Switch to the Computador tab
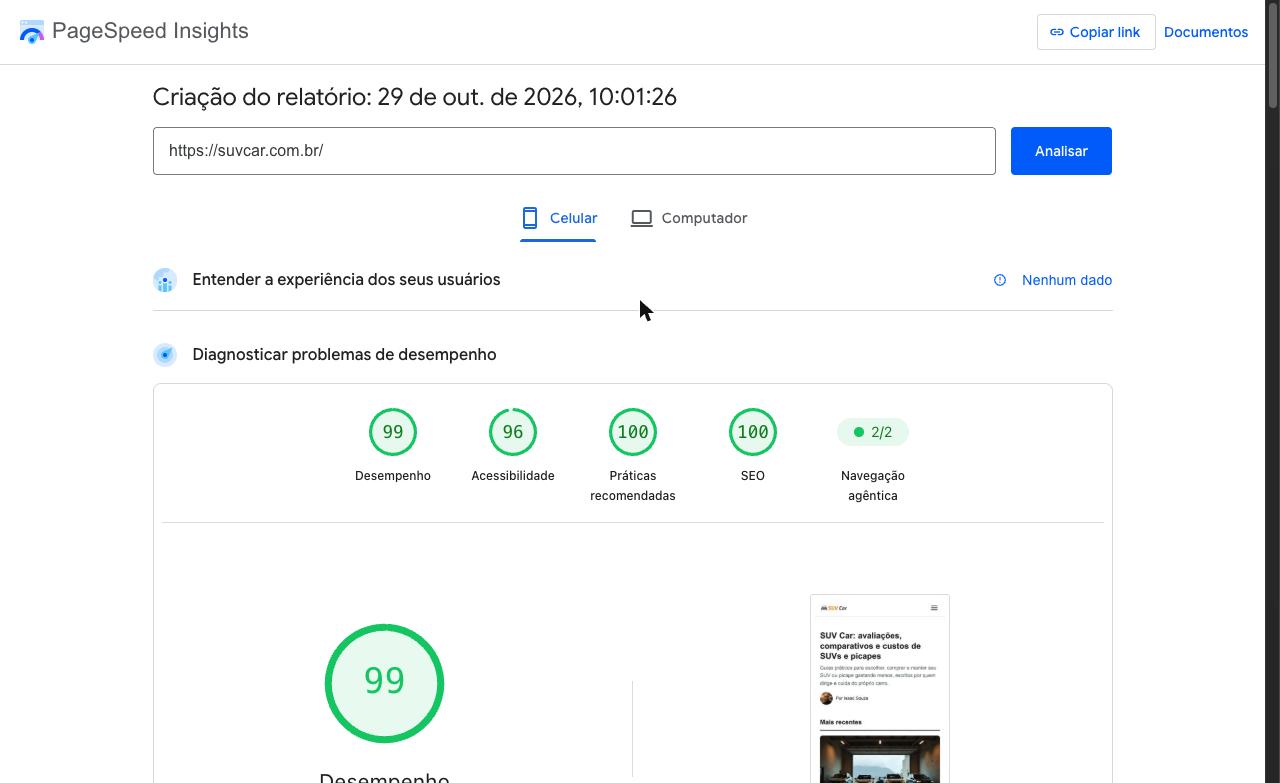 [689, 218]
